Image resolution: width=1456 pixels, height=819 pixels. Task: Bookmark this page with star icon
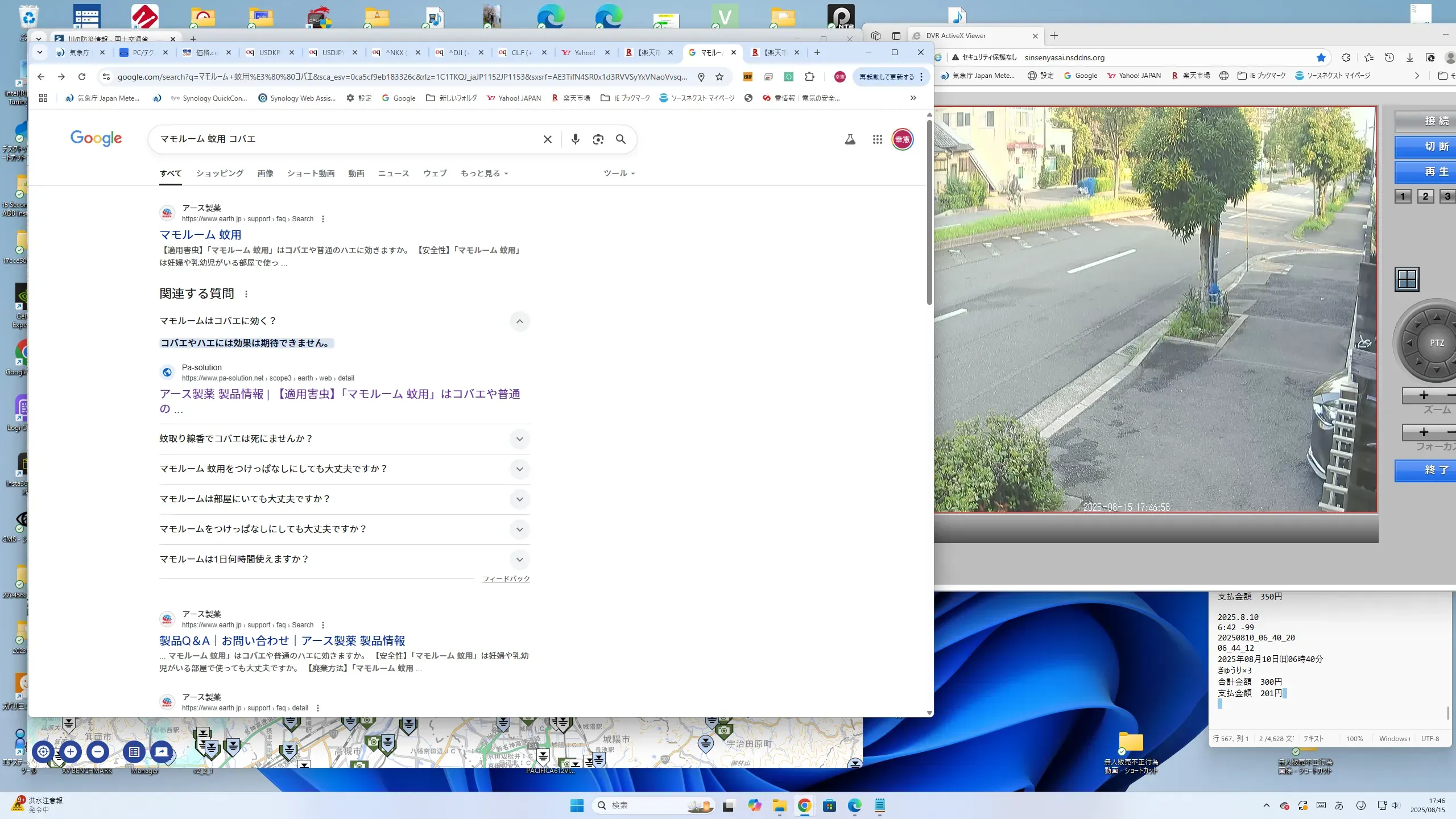tap(719, 77)
